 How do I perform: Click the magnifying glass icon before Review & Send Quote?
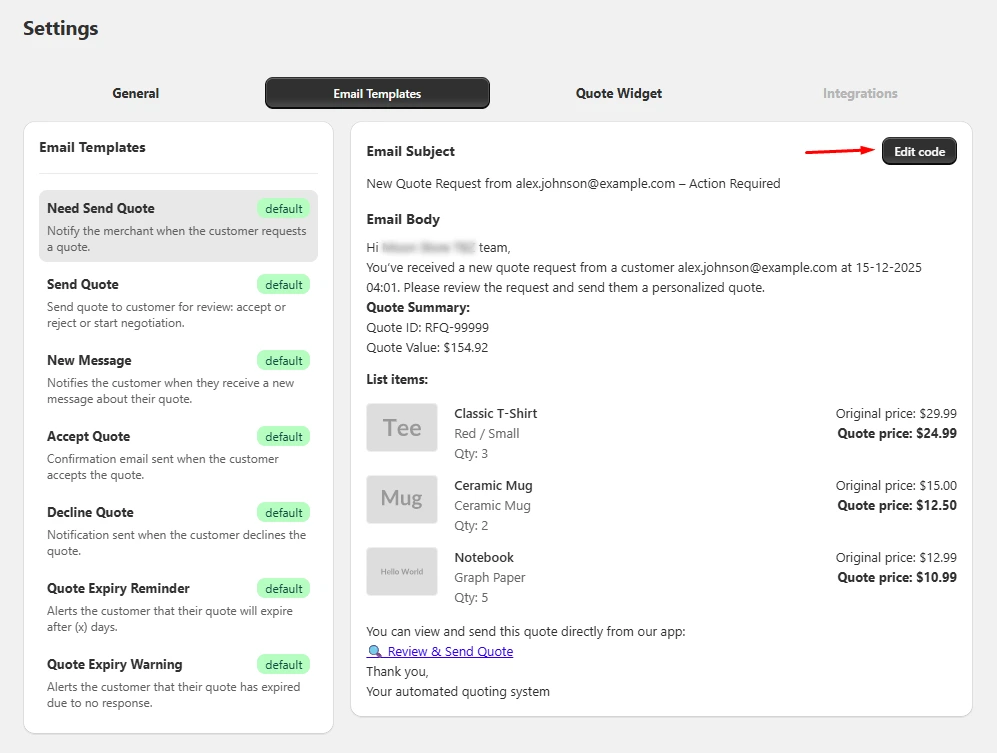[374, 651]
